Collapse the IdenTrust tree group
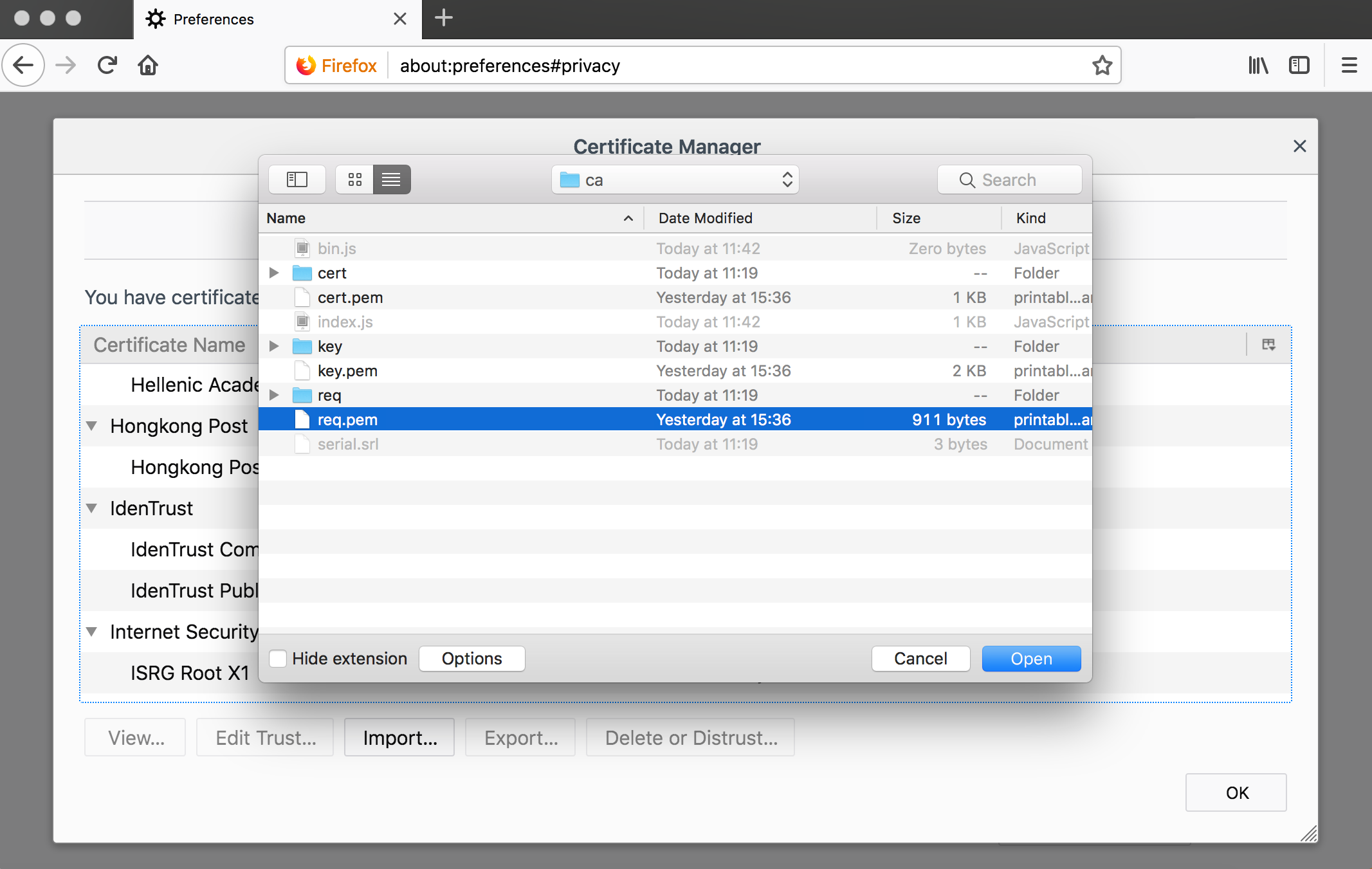Viewport: 1372px width, 869px height. click(92, 508)
